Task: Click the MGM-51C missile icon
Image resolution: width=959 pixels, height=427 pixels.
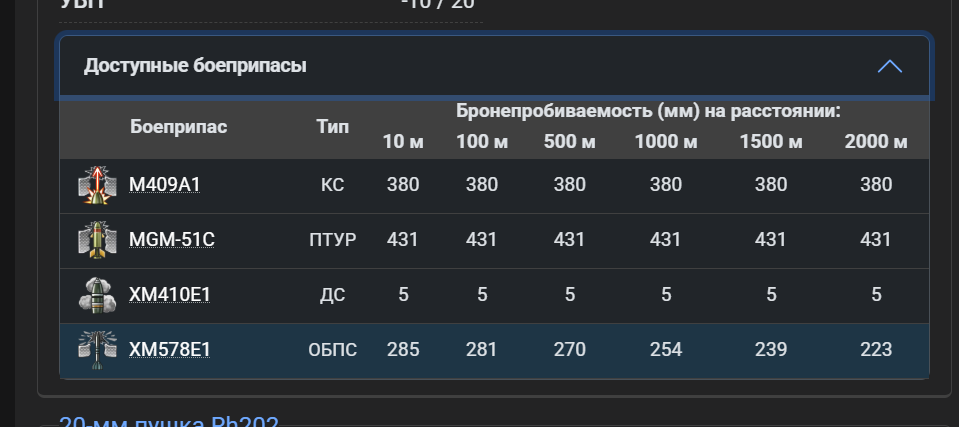Action: coord(97,240)
